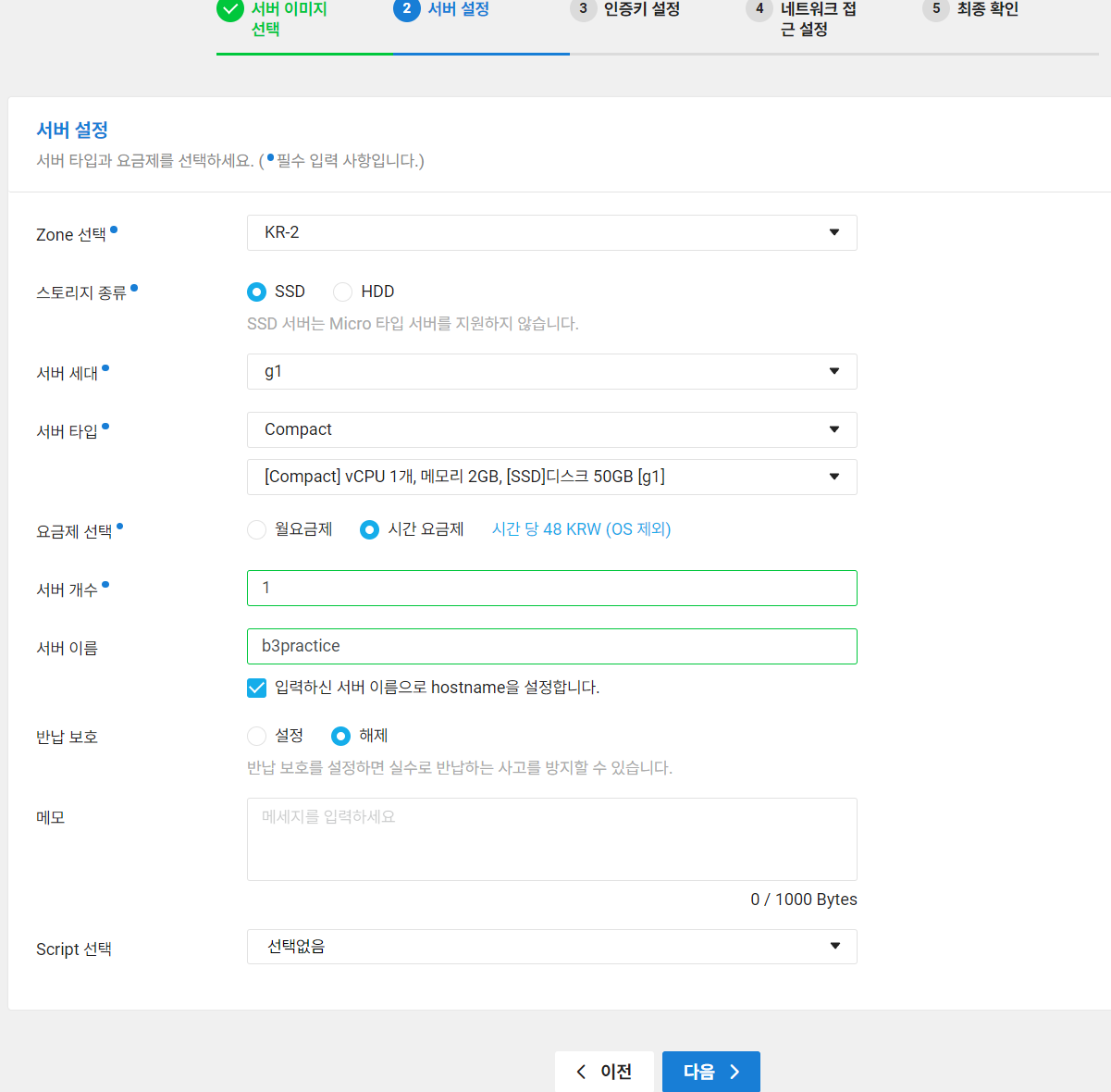Select the SSD storage radio button
1111x1092 pixels.
click(256, 292)
